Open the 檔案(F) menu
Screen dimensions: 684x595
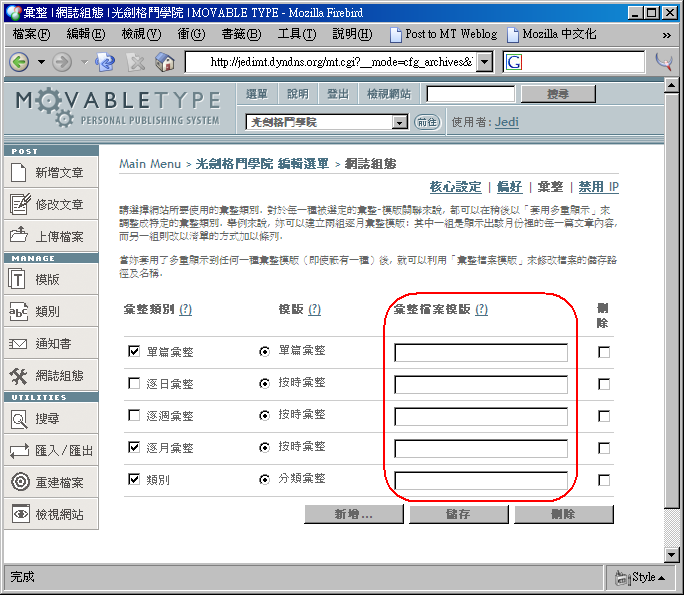tap(31, 34)
